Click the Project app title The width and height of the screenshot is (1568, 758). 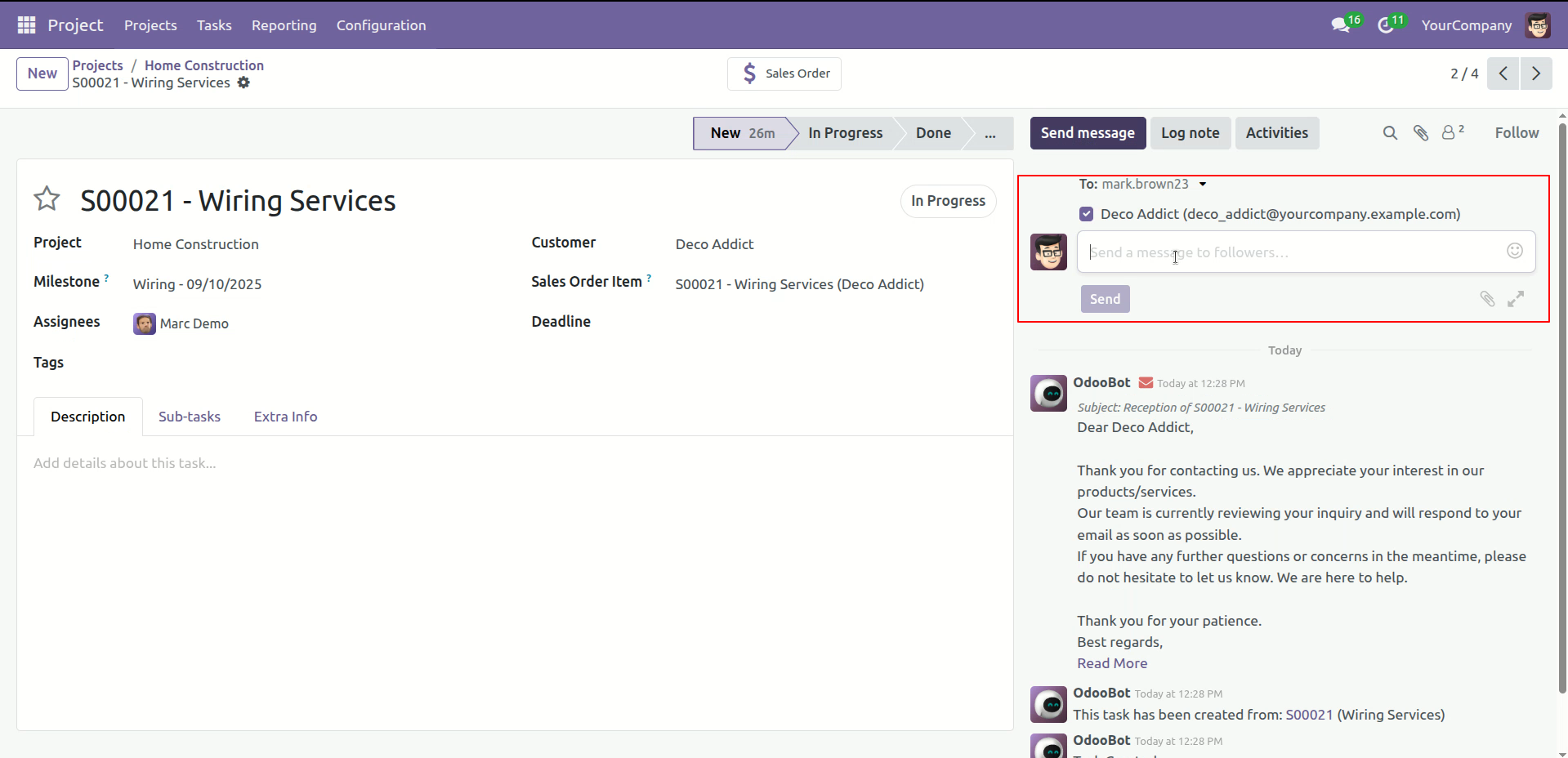point(75,25)
